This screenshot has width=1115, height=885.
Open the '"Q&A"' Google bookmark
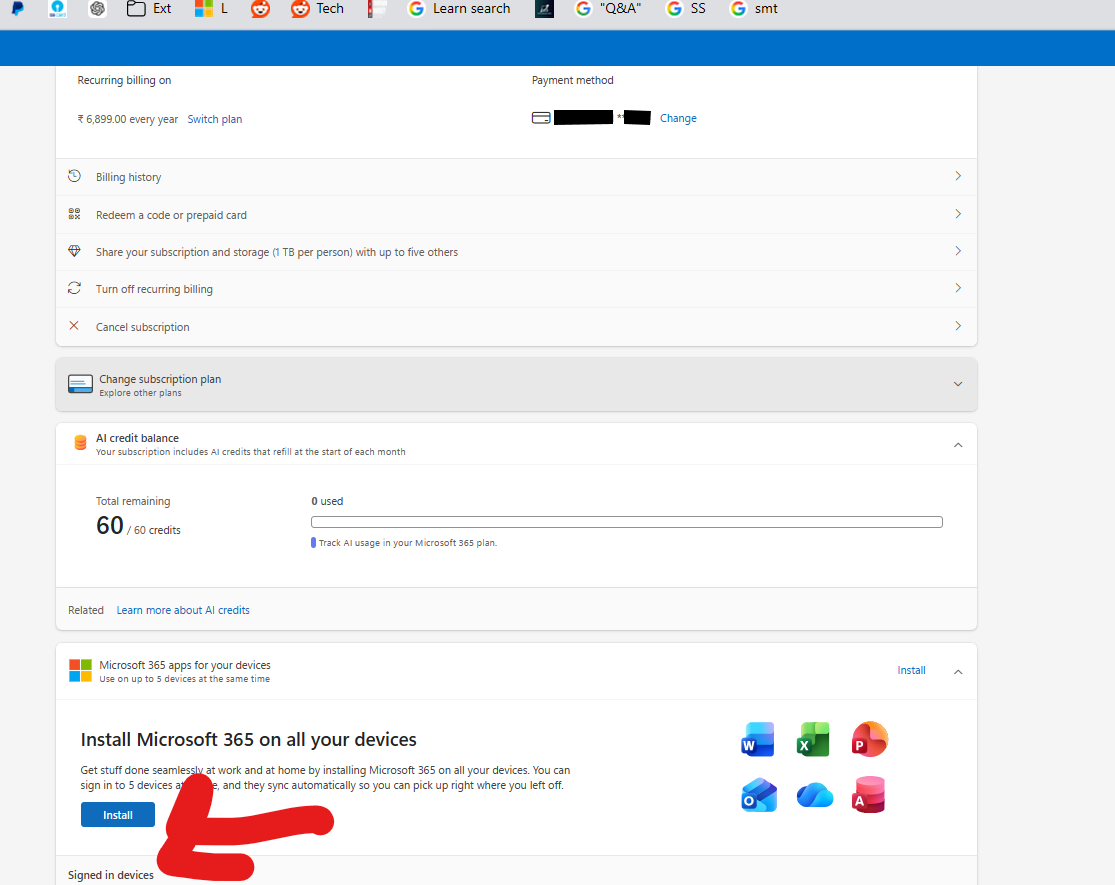pyautogui.click(x=609, y=9)
